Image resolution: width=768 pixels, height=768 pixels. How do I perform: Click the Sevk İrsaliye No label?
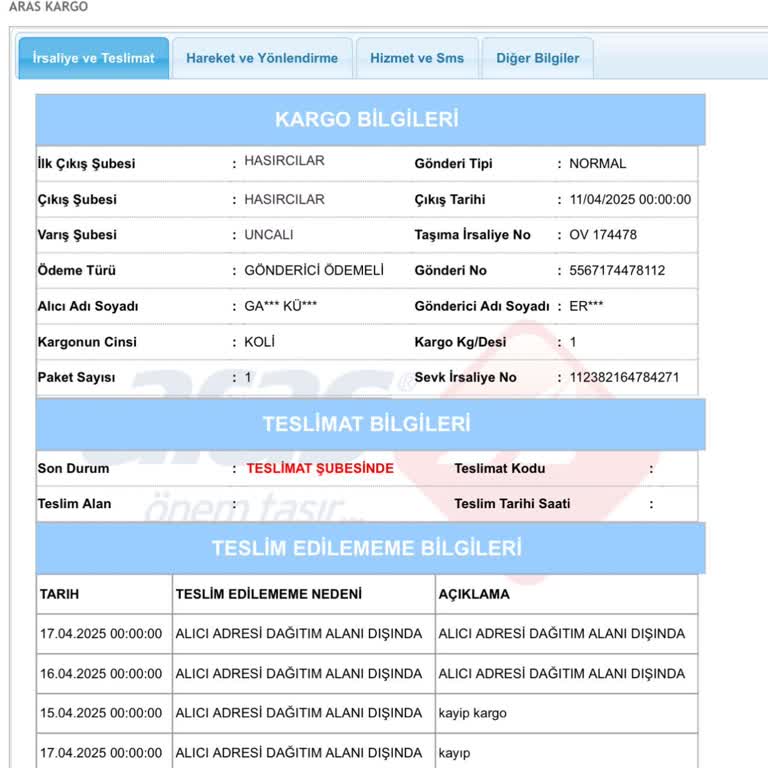pyautogui.click(x=465, y=377)
